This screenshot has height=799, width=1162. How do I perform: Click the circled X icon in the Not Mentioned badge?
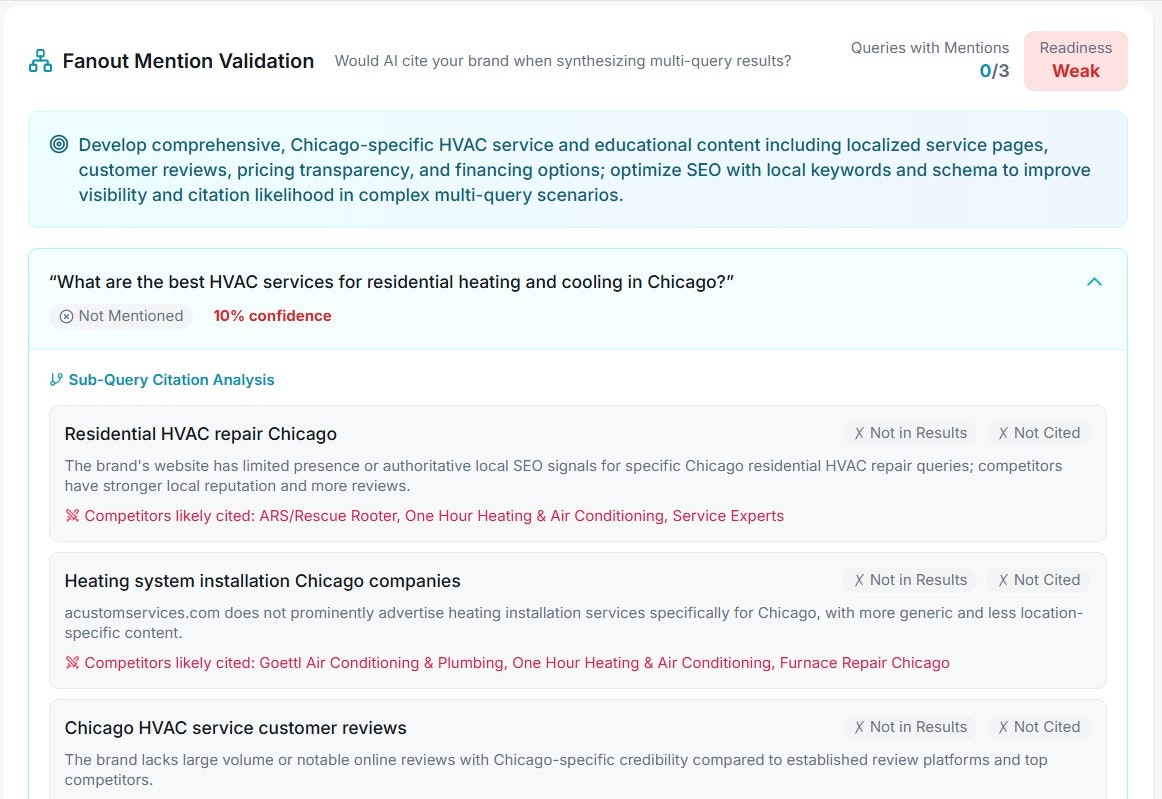click(x=66, y=316)
